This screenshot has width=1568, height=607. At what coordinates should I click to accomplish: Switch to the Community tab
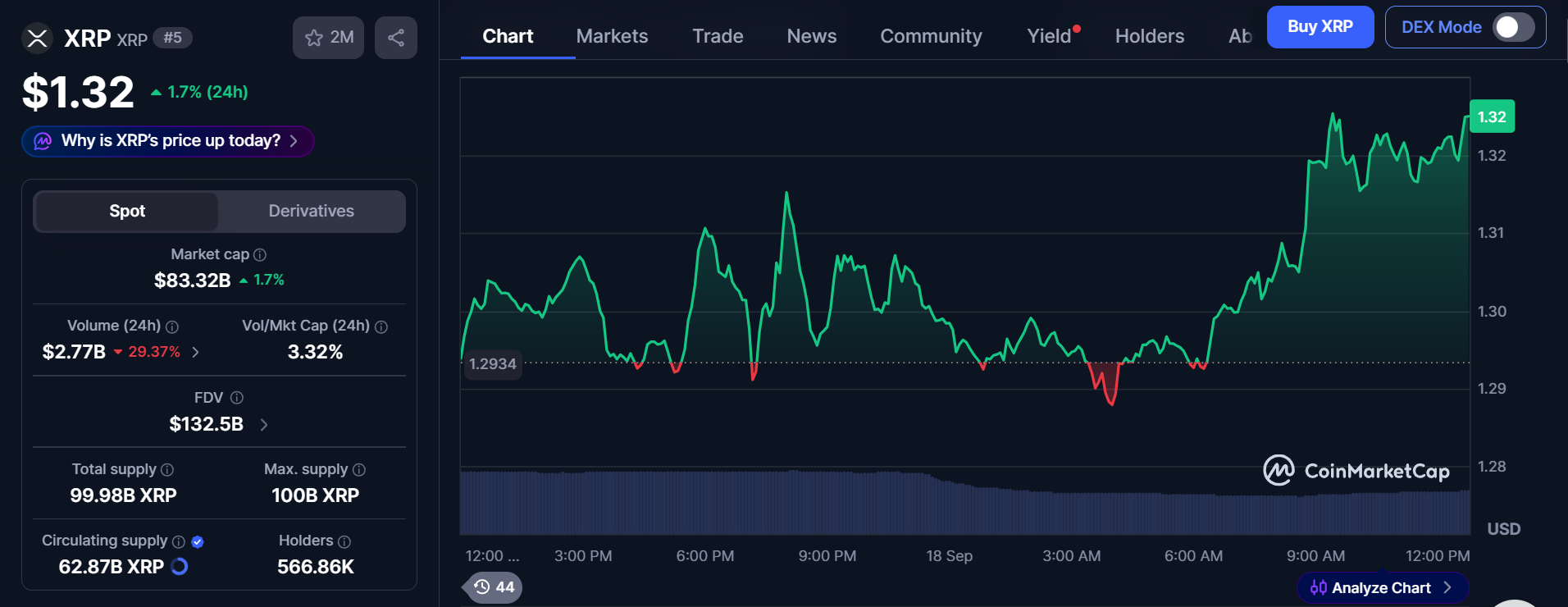coord(931,36)
